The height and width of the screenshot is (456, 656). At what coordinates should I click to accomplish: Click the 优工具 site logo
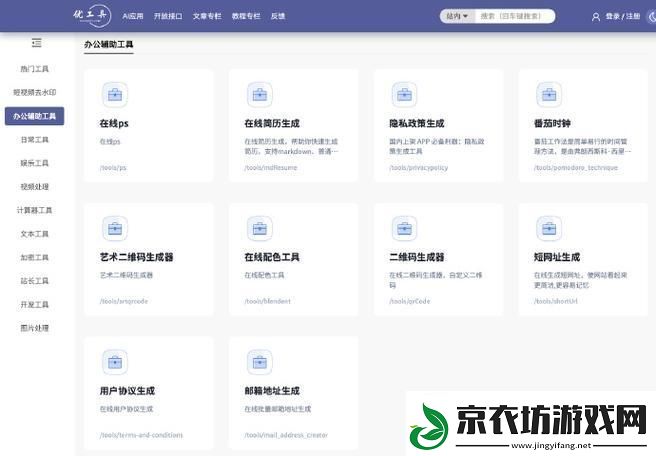point(92,15)
